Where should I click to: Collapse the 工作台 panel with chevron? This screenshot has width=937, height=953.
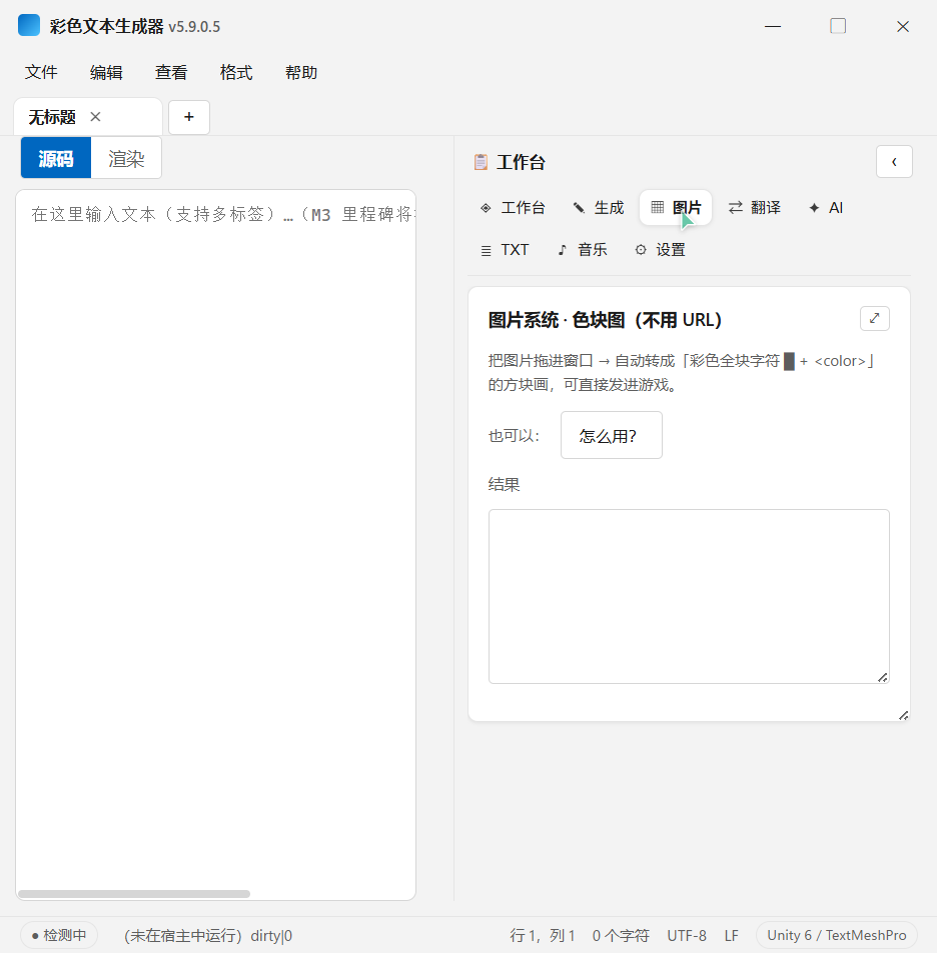(894, 162)
